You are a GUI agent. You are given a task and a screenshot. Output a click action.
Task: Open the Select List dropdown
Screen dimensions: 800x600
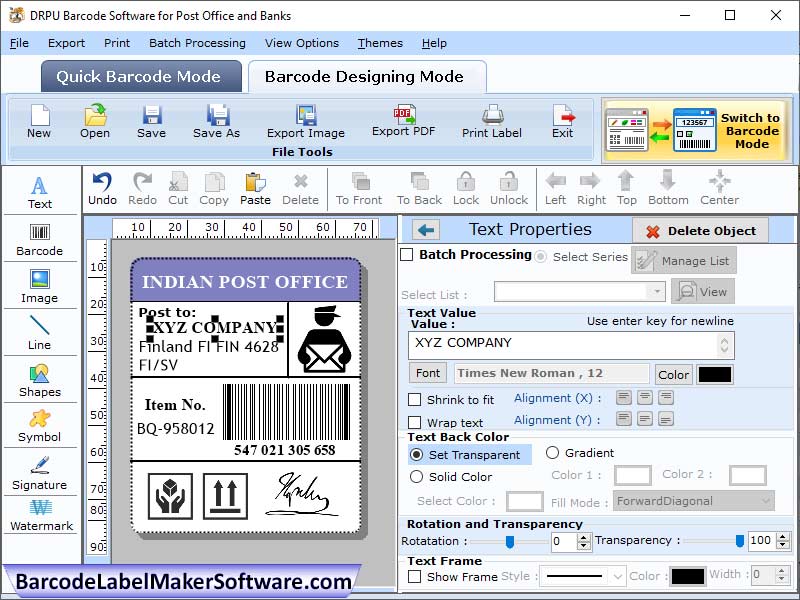pyautogui.click(x=657, y=292)
